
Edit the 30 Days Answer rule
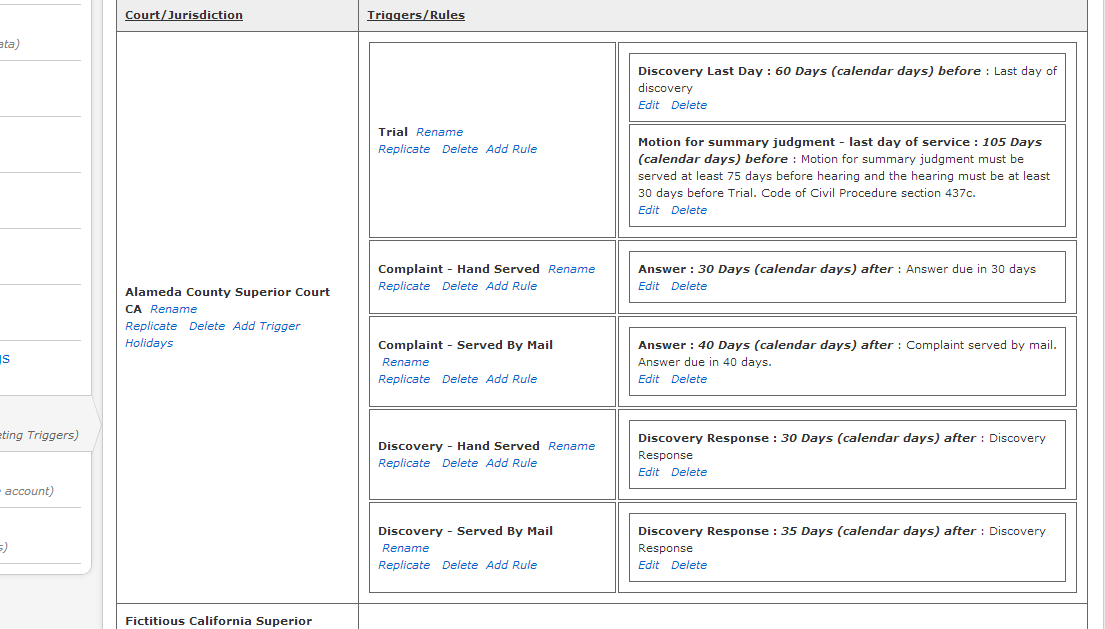click(648, 286)
